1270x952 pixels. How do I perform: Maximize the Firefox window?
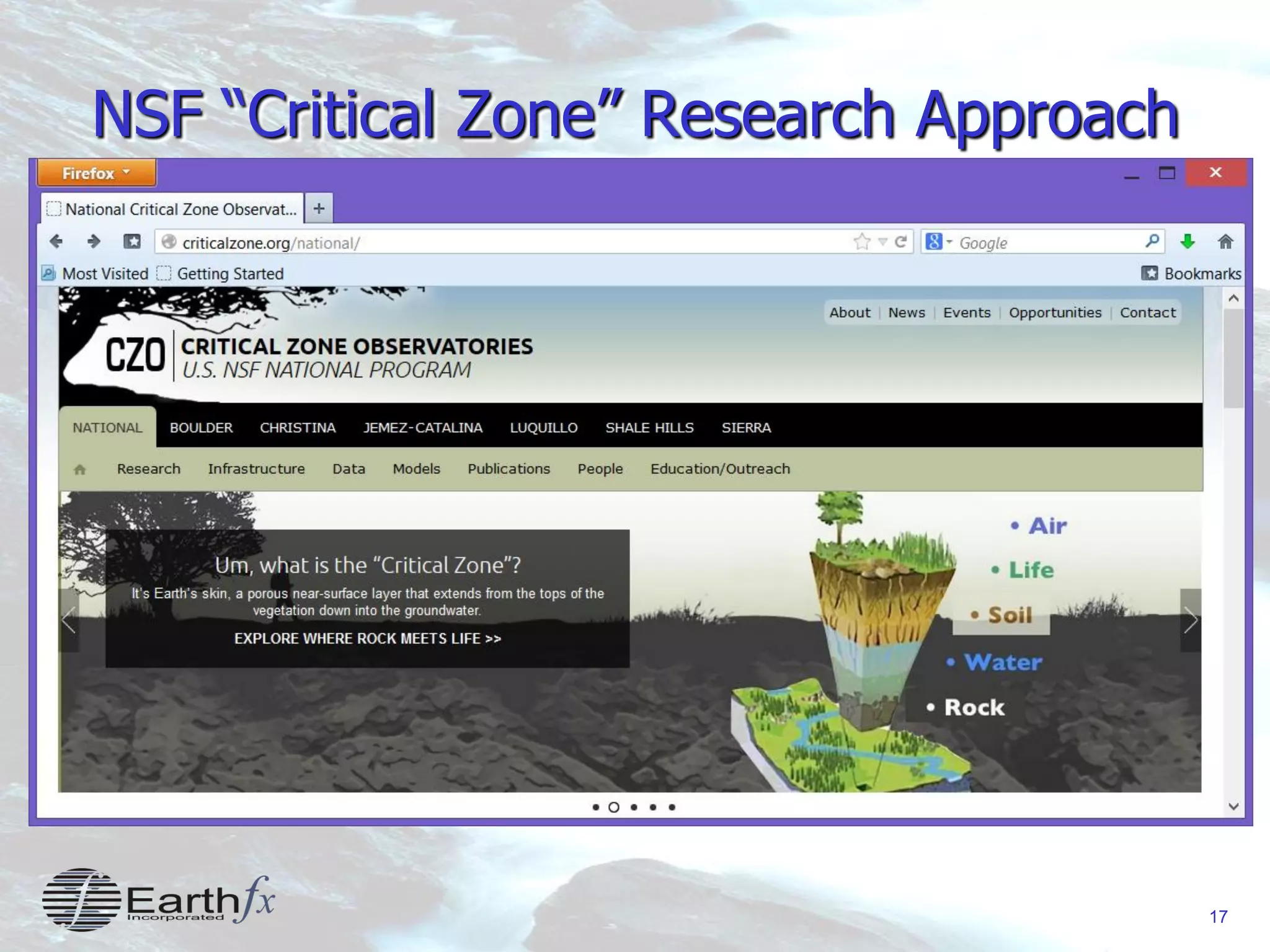[1167, 173]
